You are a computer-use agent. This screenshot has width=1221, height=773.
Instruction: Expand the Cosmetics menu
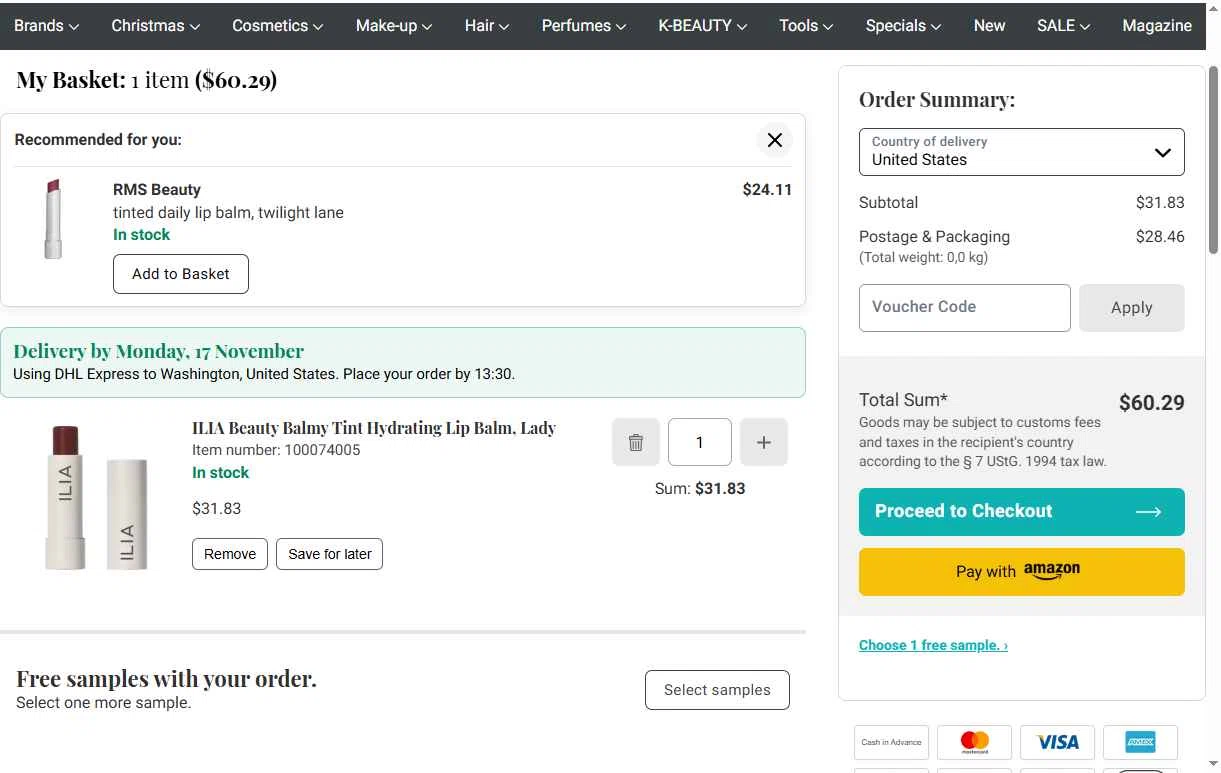point(277,26)
